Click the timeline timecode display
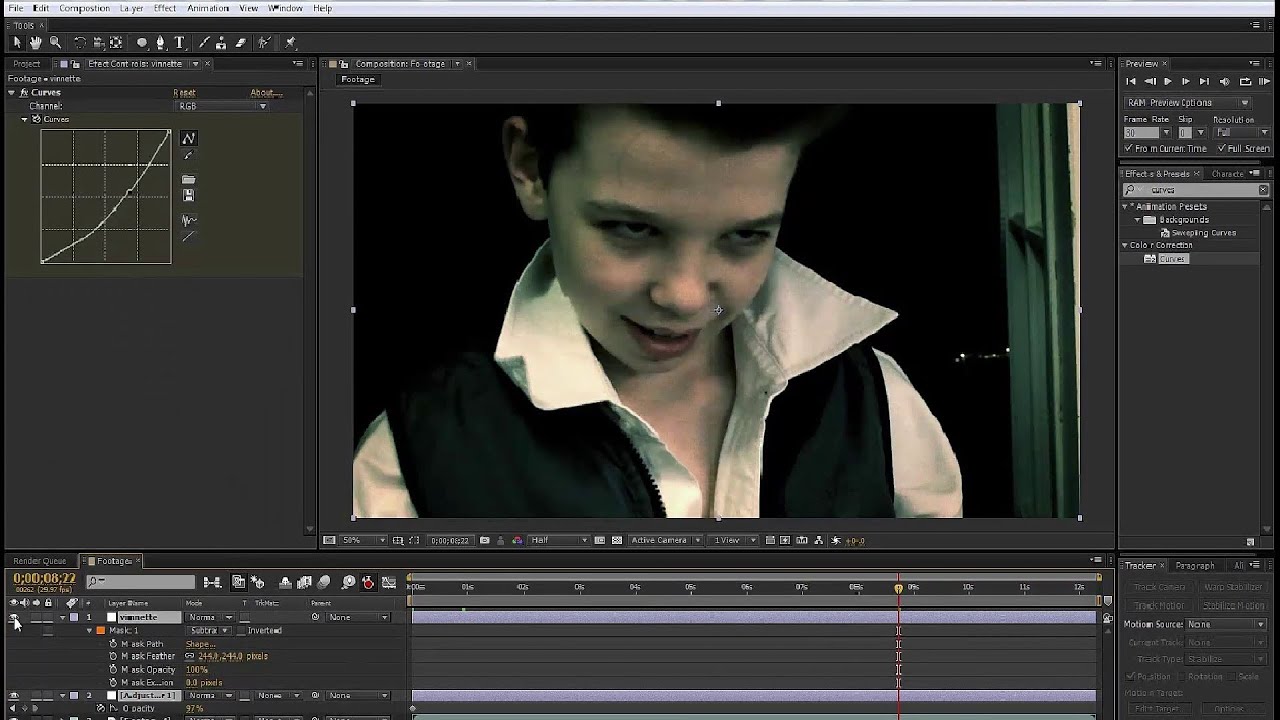 point(44,578)
